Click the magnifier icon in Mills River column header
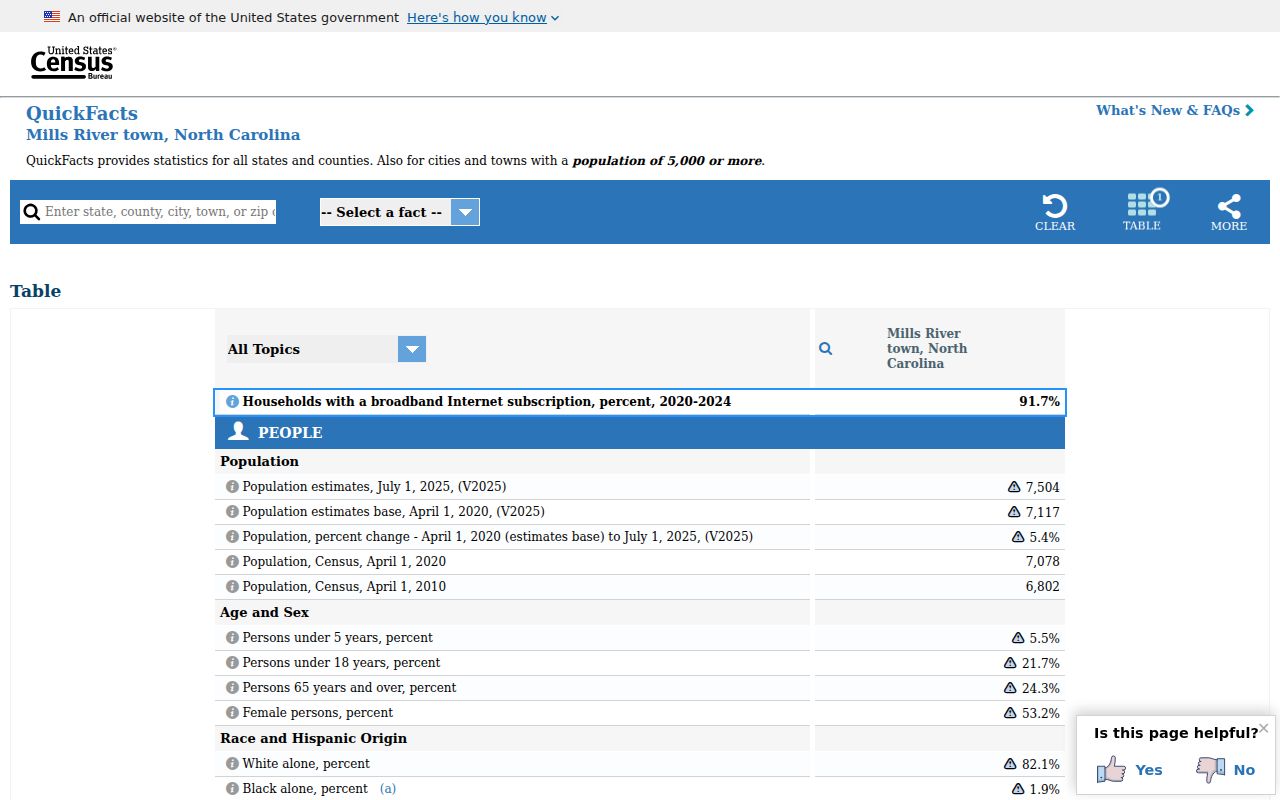This screenshot has width=1280, height=800. point(826,348)
